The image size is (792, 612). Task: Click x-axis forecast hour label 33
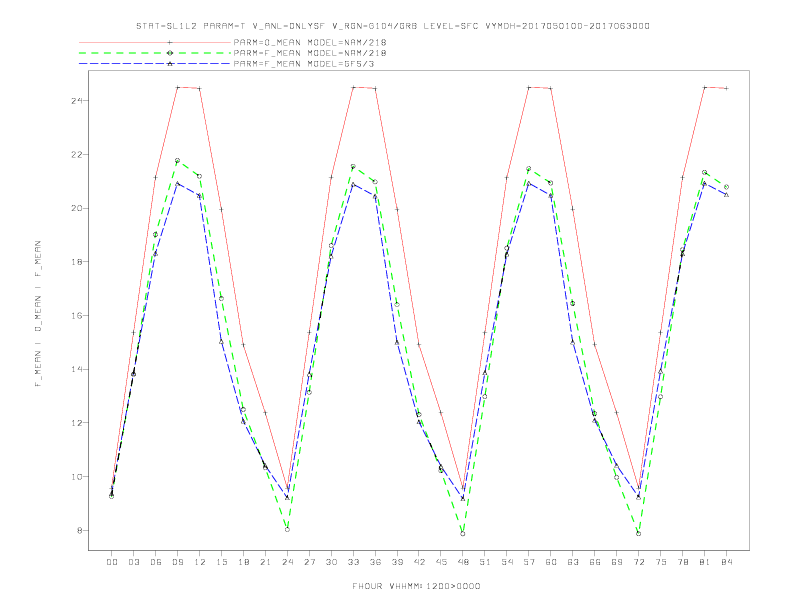tap(353, 562)
